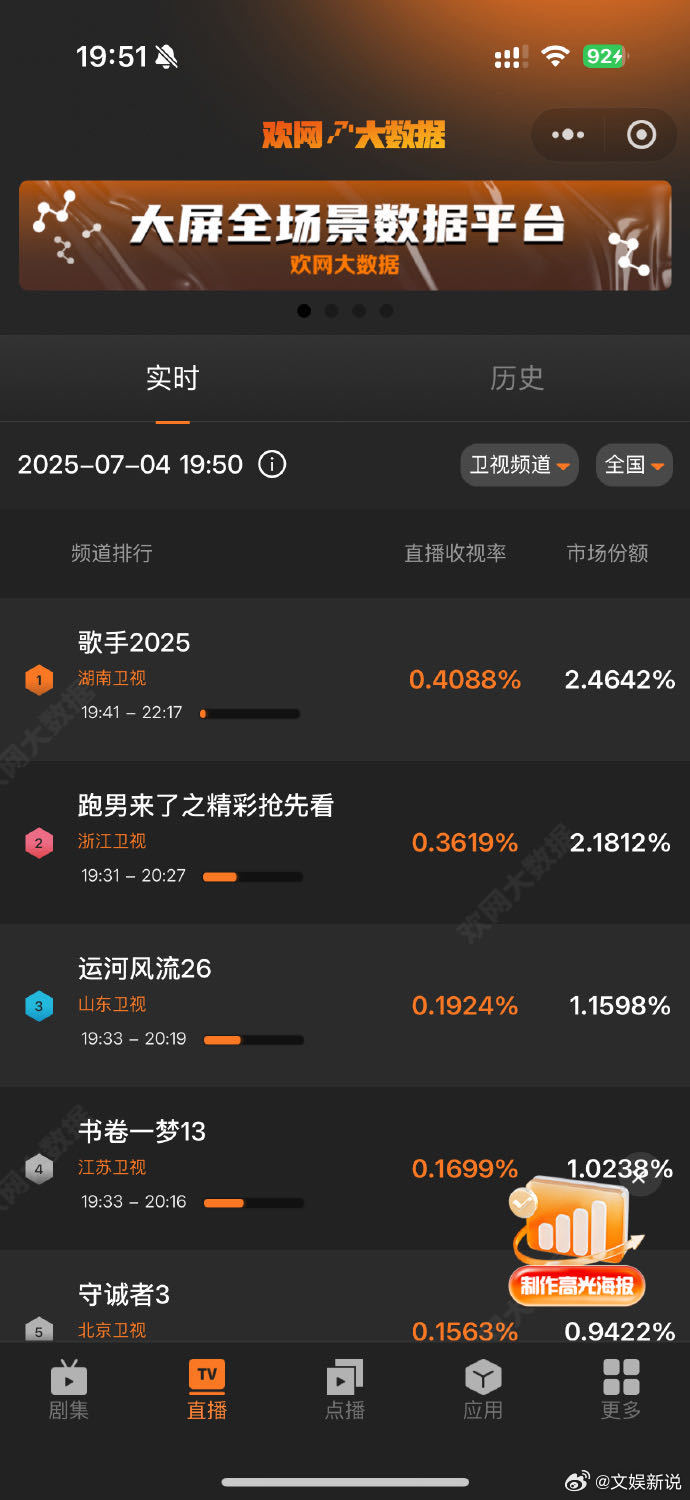This screenshot has width=690, height=1500.
Task: Switch to the 历史 tab
Action: [x=517, y=378]
